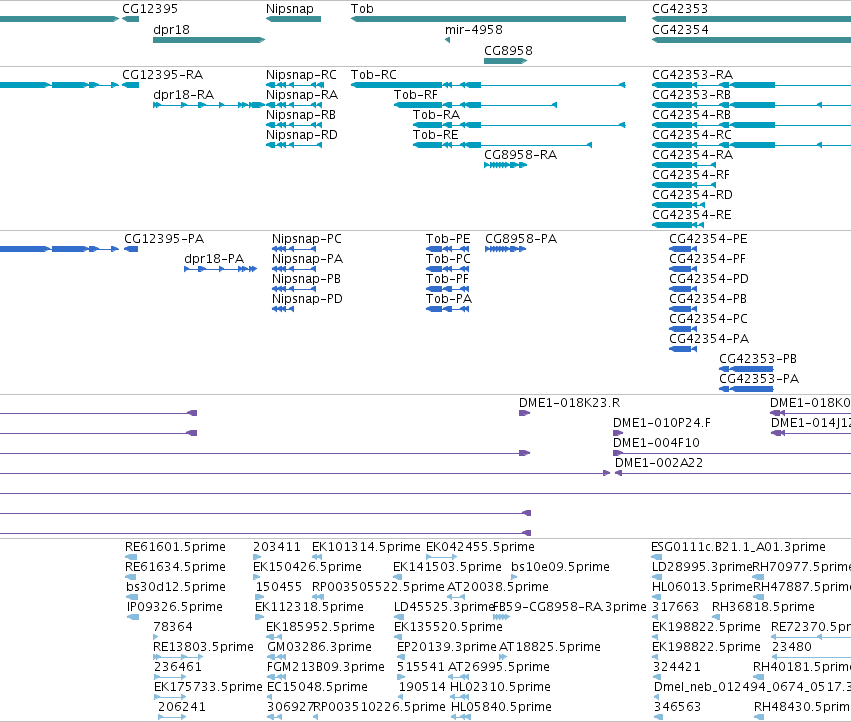The image size is (851, 722).
Task: Click the HL05840.5prime EST label
Action: 501,707
